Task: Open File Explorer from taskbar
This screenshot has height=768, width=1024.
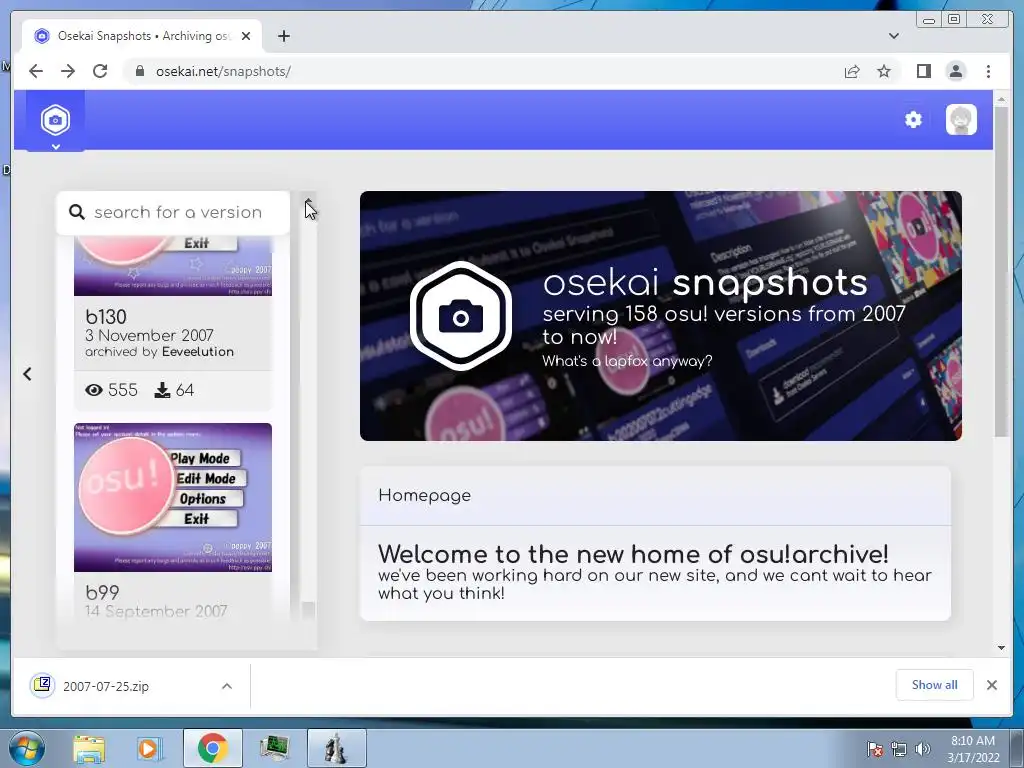Action: pyautogui.click(x=89, y=748)
